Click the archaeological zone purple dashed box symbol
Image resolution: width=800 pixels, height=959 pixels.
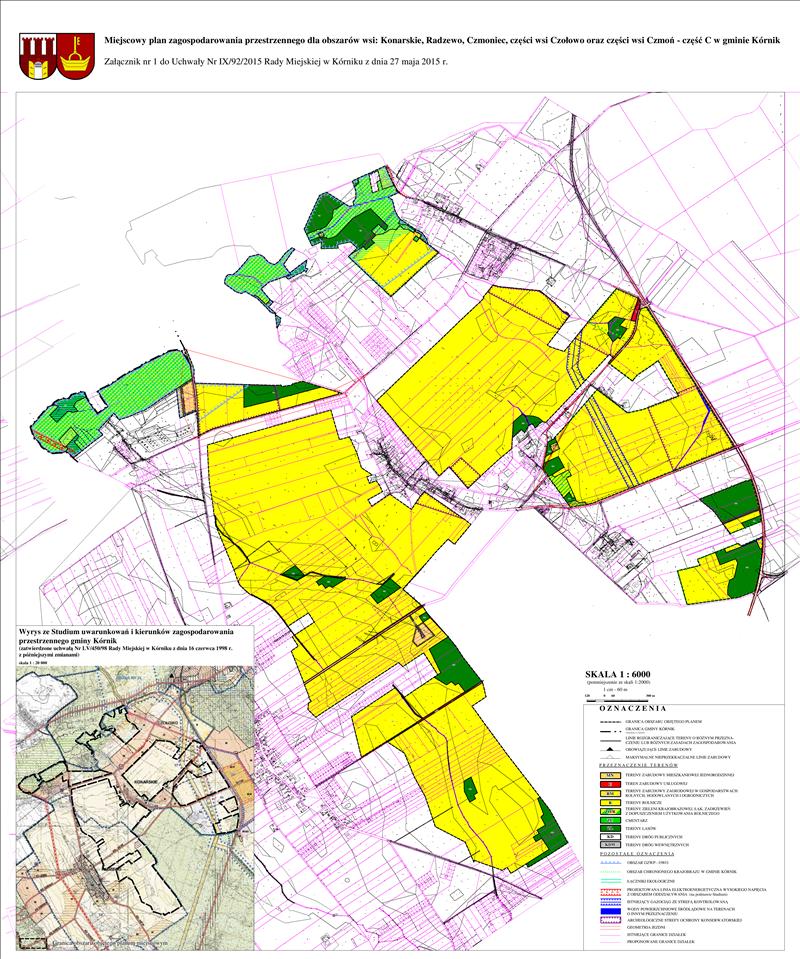tap(610, 920)
